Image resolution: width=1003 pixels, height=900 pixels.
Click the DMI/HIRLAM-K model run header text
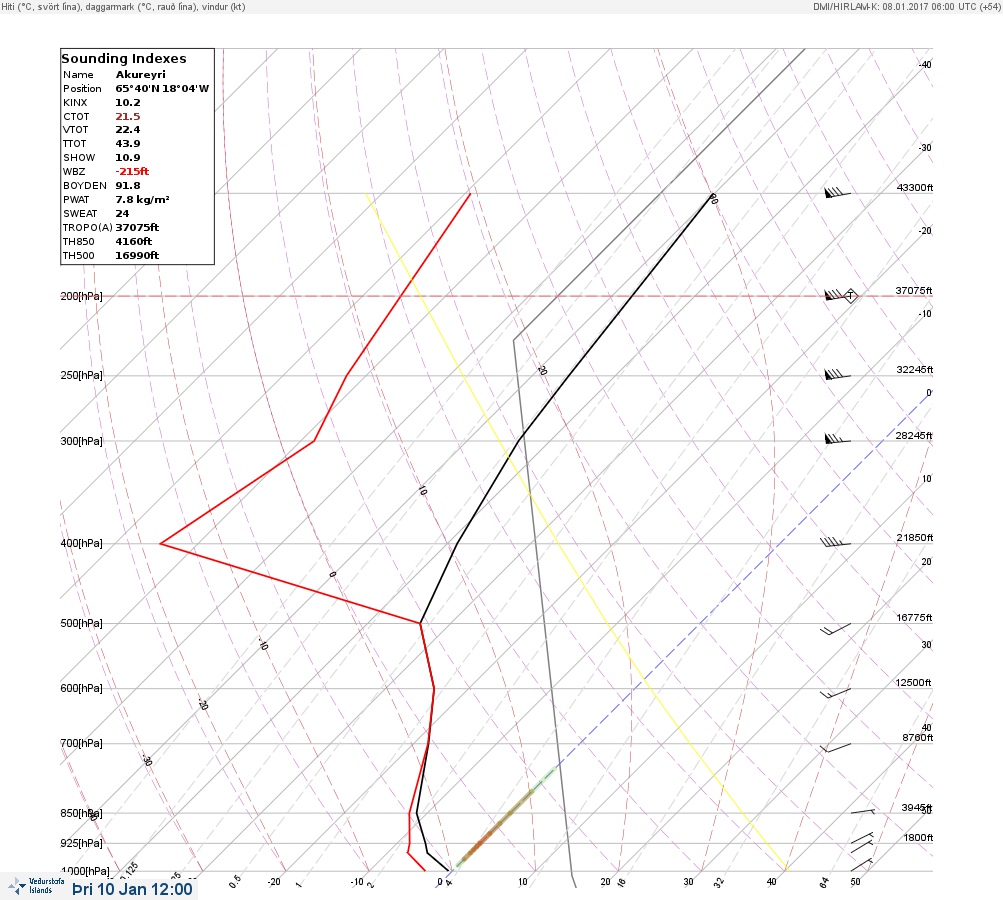click(x=906, y=6)
